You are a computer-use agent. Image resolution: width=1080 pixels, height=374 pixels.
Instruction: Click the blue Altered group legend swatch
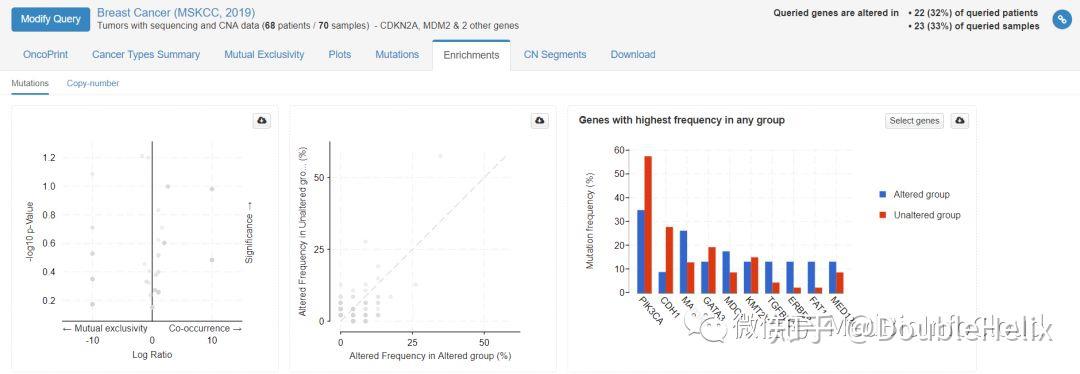point(883,195)
